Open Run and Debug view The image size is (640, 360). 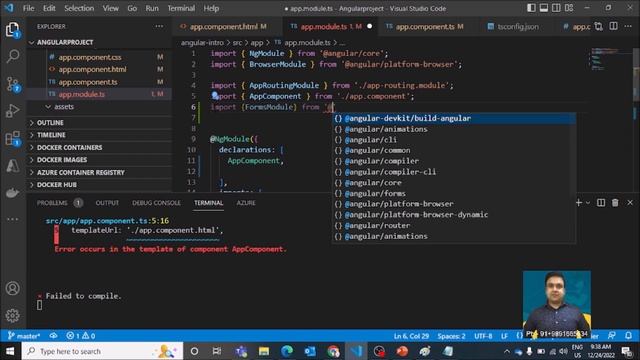(13, 111)
